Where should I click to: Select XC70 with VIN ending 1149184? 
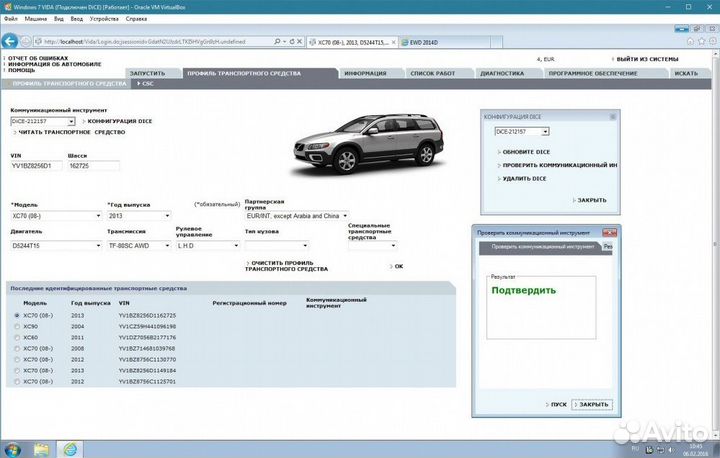[17, 371]
